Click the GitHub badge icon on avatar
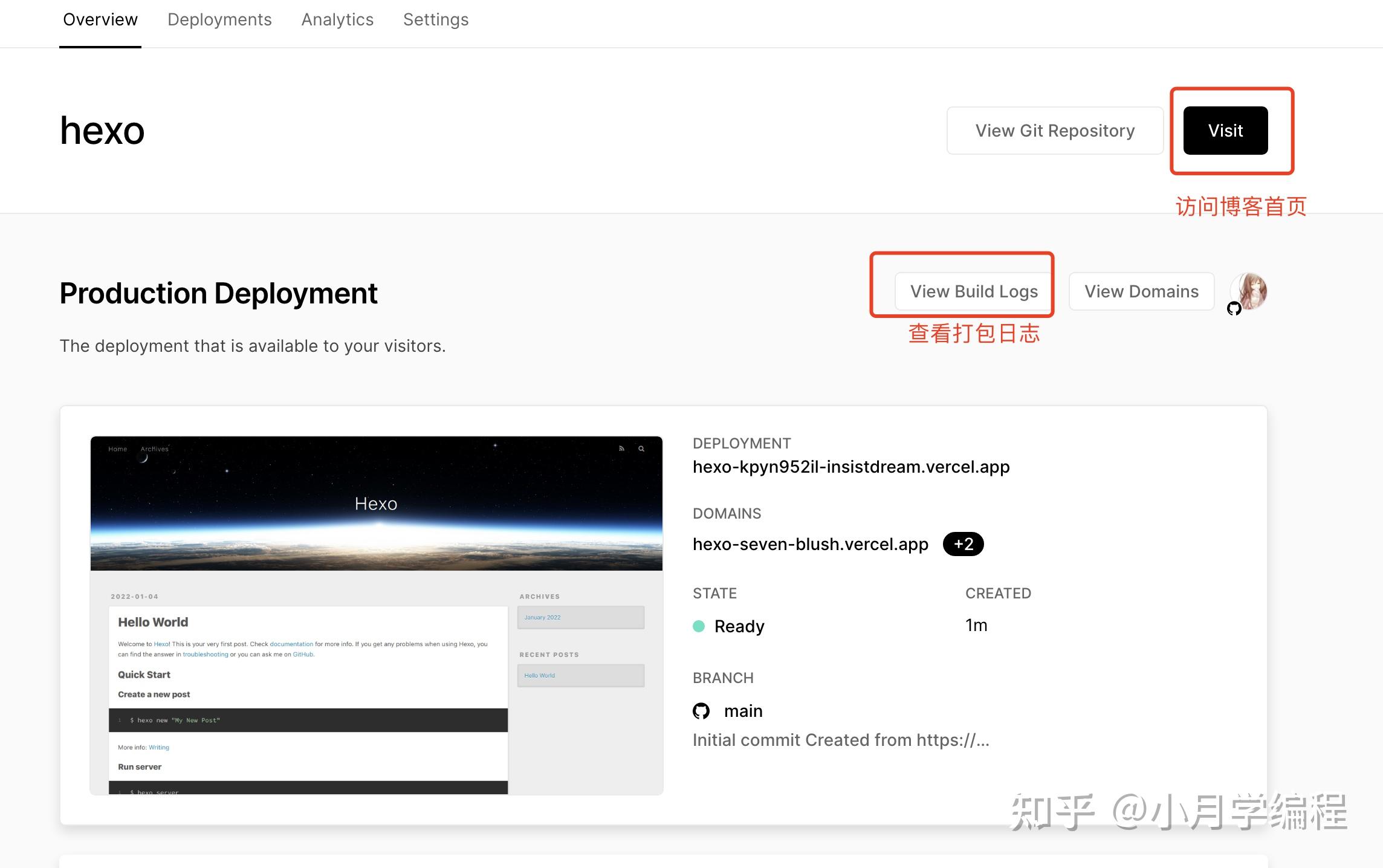The width and height of the screenshot is (1383, 868). 1234,309
